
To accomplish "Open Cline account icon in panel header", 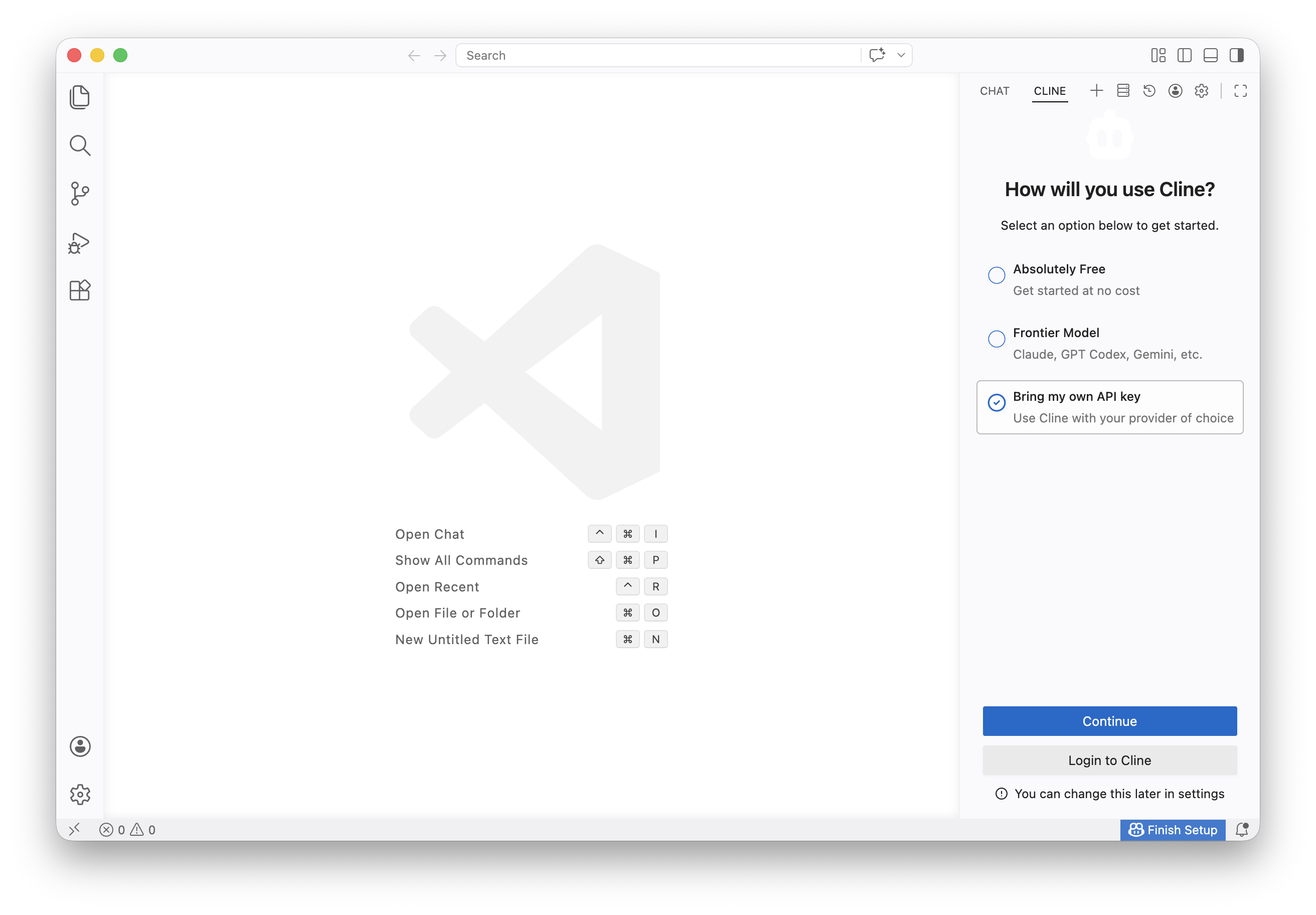I will coord(1175,91).
